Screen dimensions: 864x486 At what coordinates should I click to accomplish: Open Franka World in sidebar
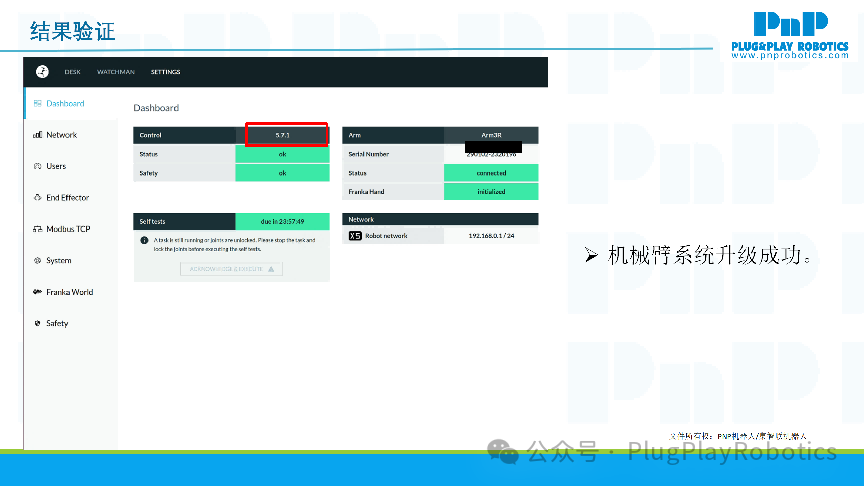pos(70,291)
